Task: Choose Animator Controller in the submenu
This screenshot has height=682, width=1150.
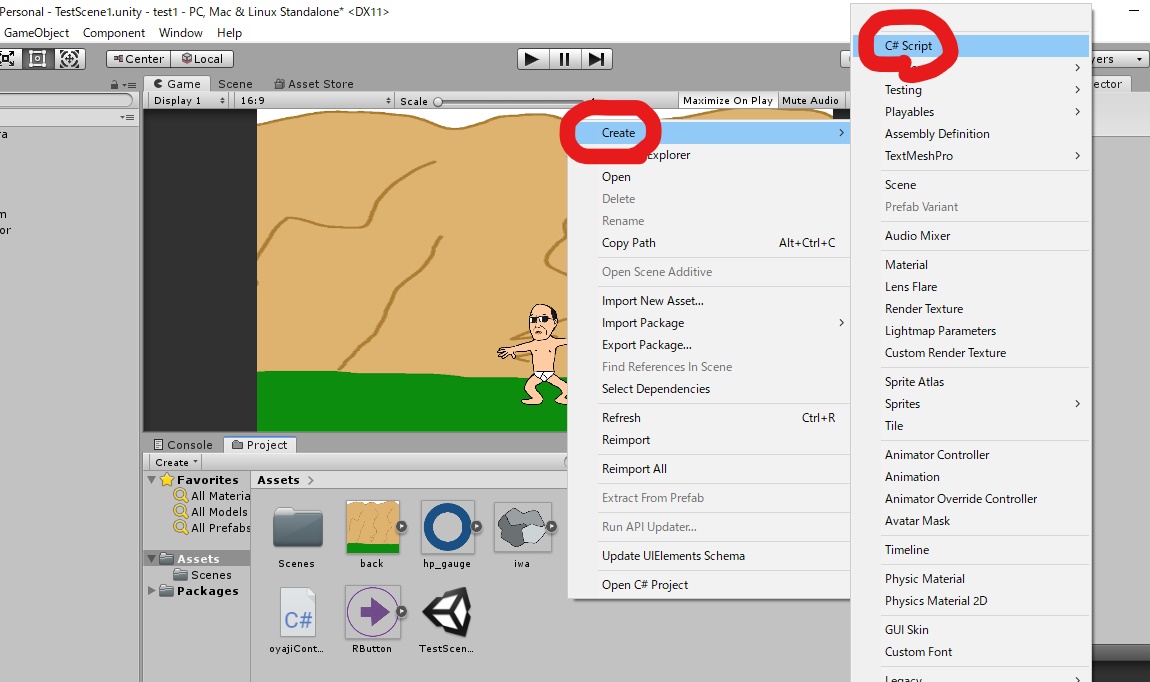Action: pos(971,455)
